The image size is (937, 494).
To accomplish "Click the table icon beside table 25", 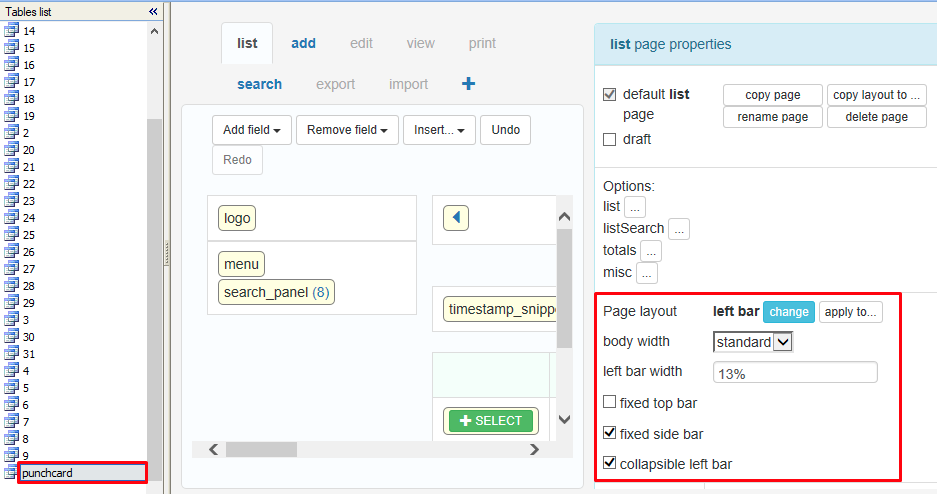I will (12, 234).
